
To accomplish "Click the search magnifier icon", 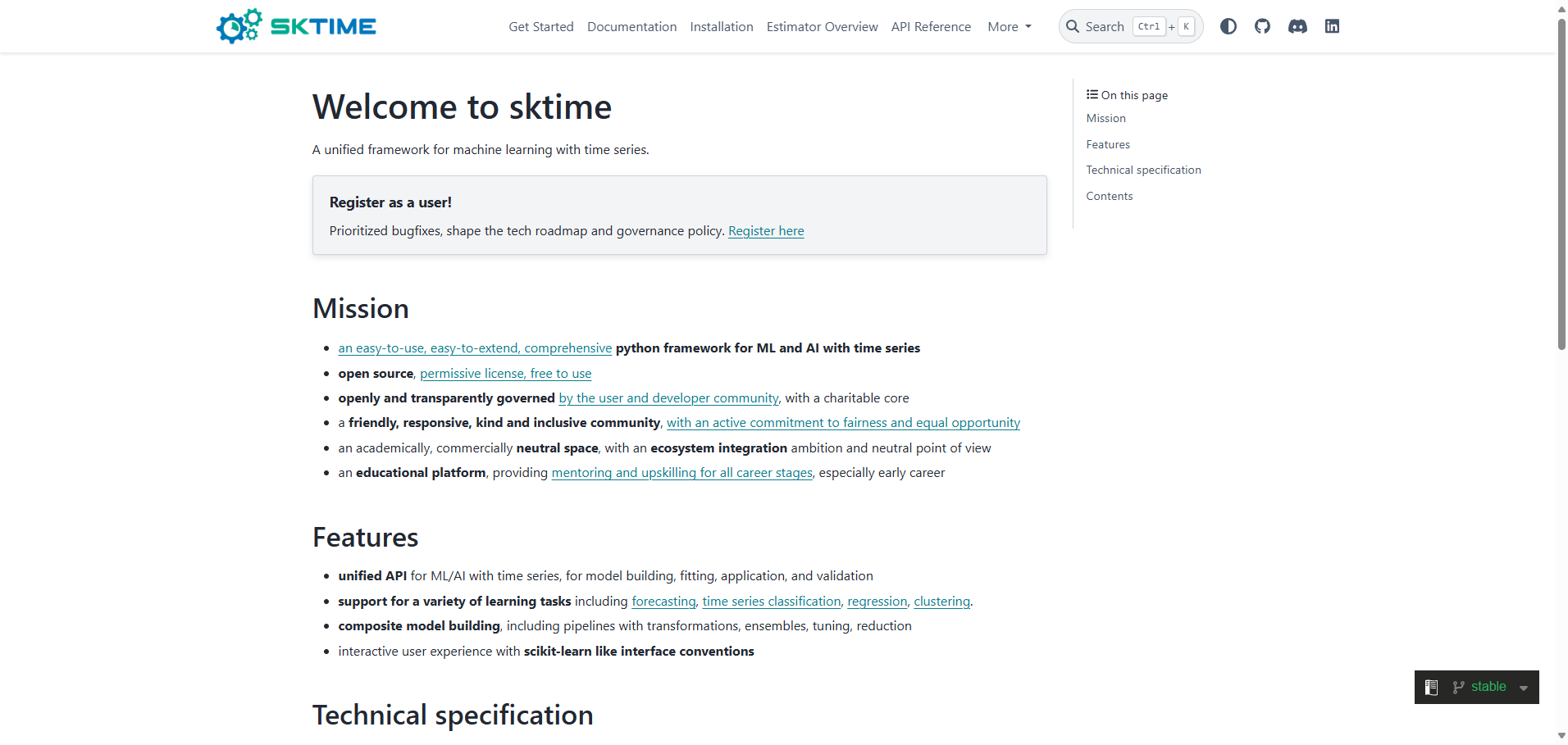I will [x=1073, y=26].
